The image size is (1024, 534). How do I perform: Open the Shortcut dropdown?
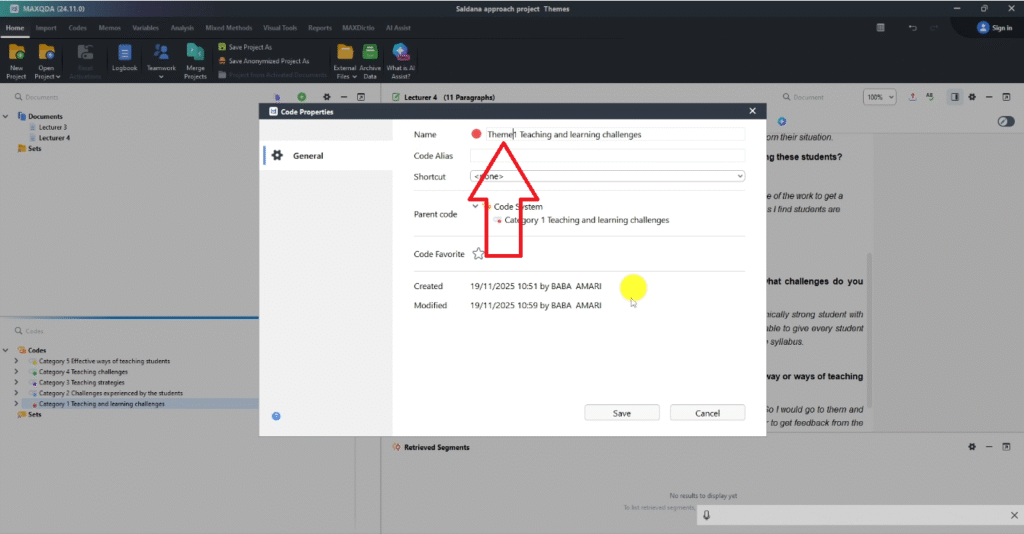click(607, 176)
